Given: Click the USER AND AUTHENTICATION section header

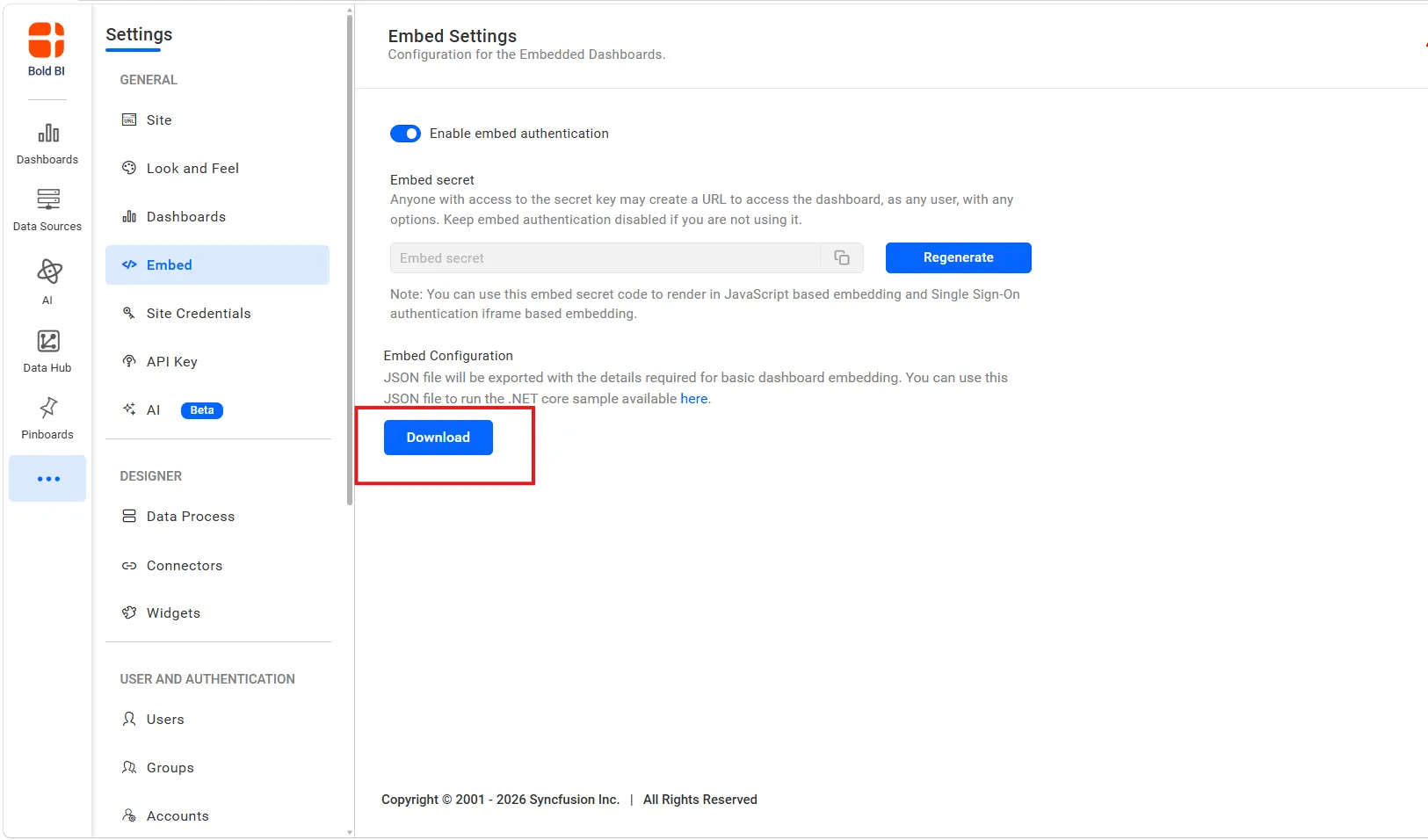Looking at the screenshot, I should (207, 679).
